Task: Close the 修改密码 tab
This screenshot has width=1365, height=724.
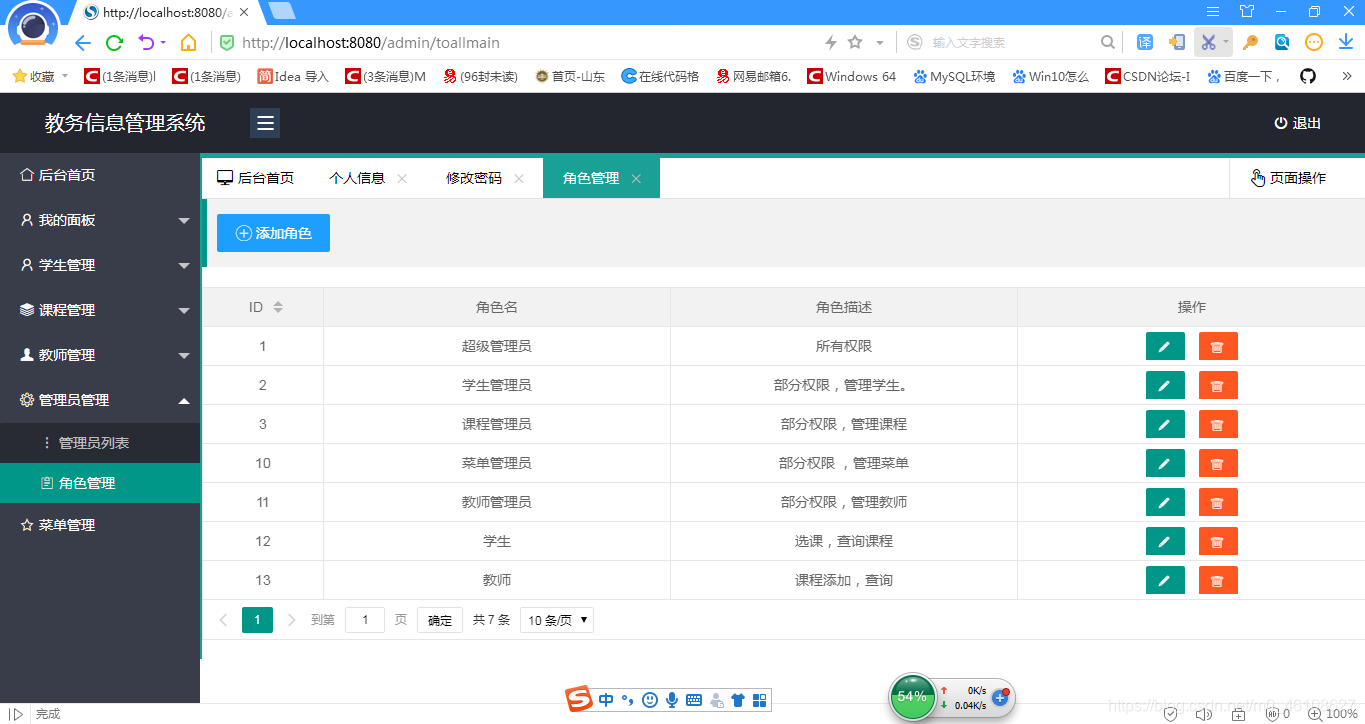Action: click(519, 178)
